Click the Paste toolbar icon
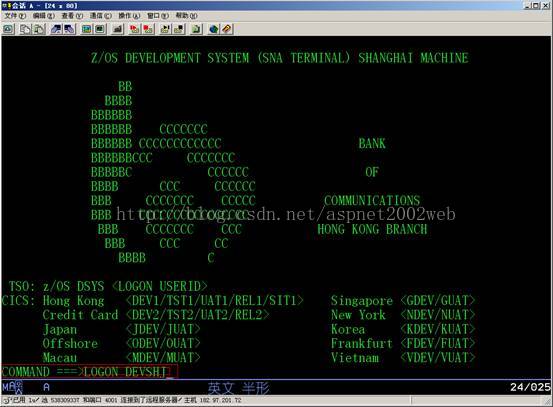553x407 pixels. pos(39,29)
